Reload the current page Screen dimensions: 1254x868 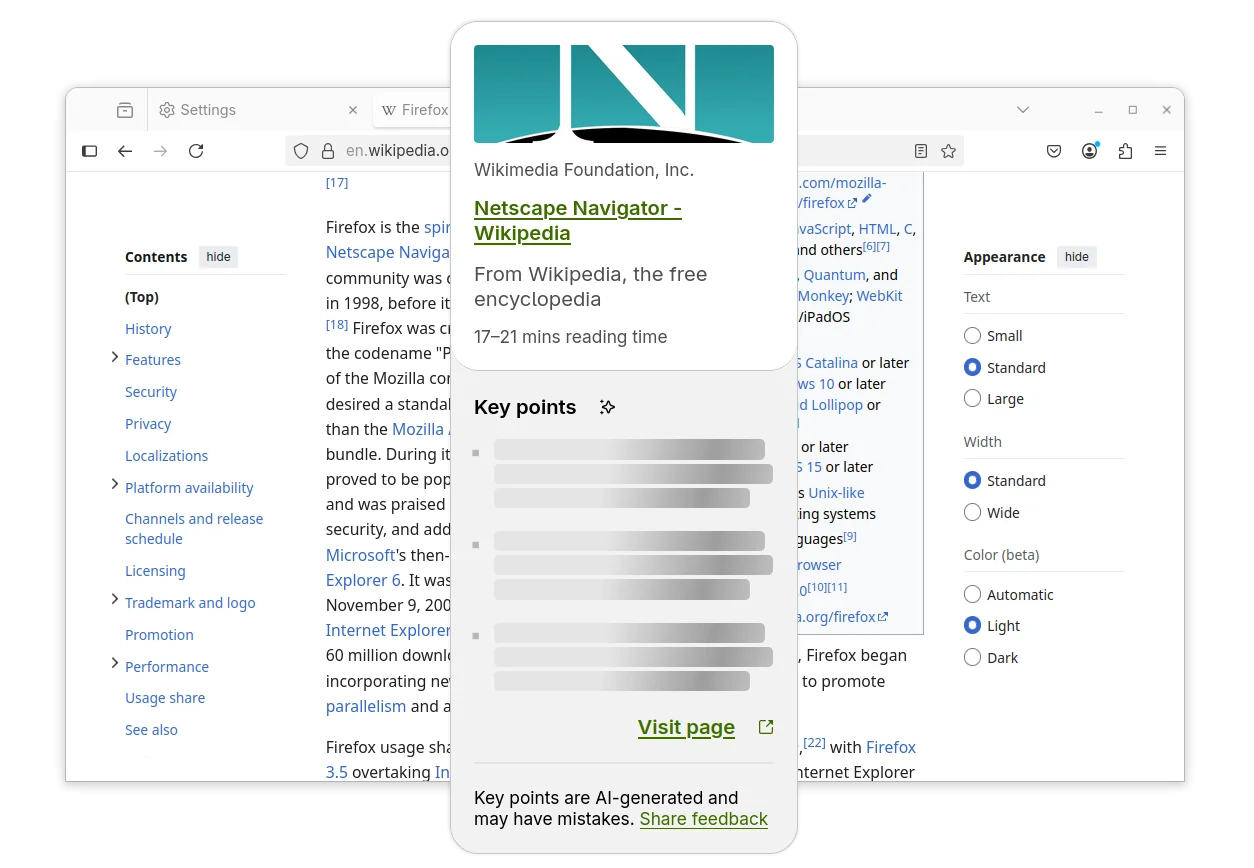click(x=196, y=151)
